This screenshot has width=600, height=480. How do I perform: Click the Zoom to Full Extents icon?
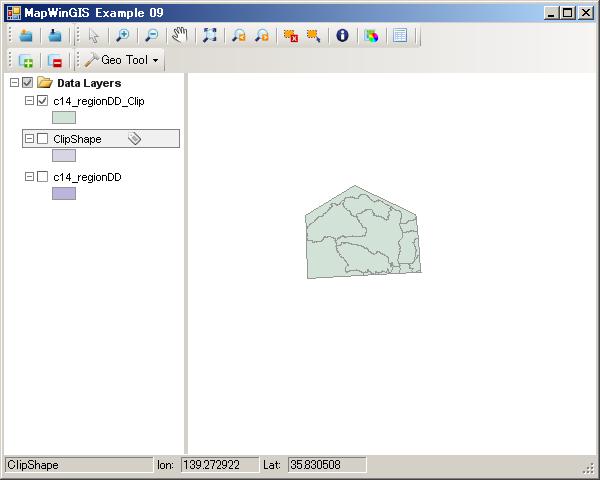pyautogui.click(x=210, y=35)
